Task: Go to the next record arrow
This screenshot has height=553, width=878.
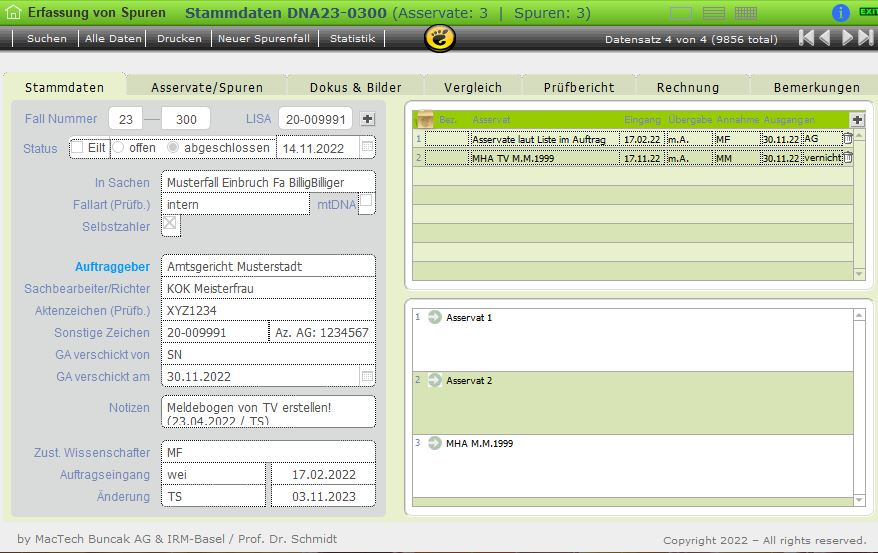Action: click(x=847, y=38)
